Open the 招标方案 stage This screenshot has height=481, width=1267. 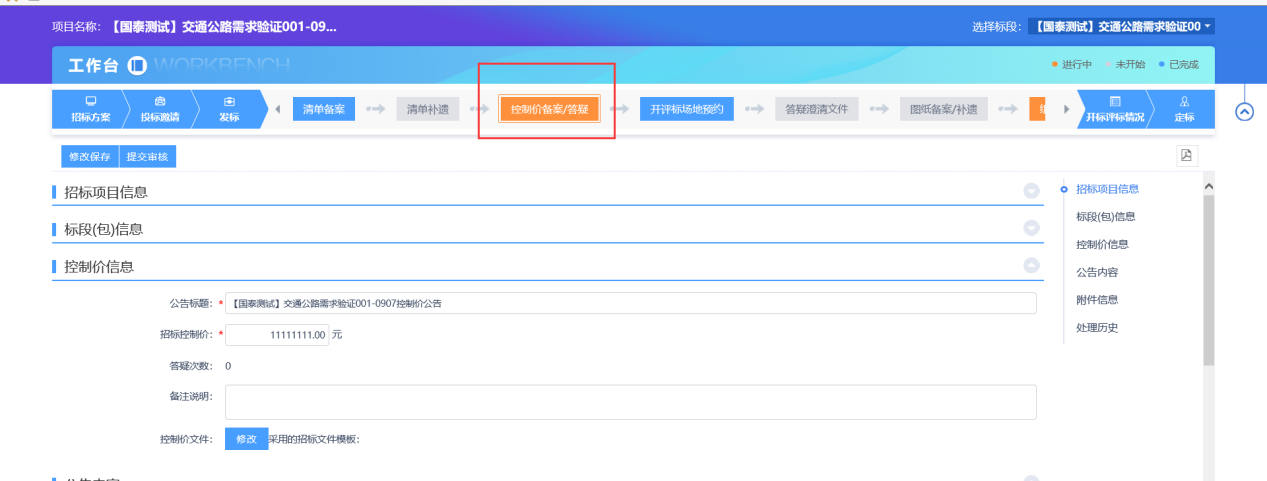pyautogui.click(x=91, y=109)
